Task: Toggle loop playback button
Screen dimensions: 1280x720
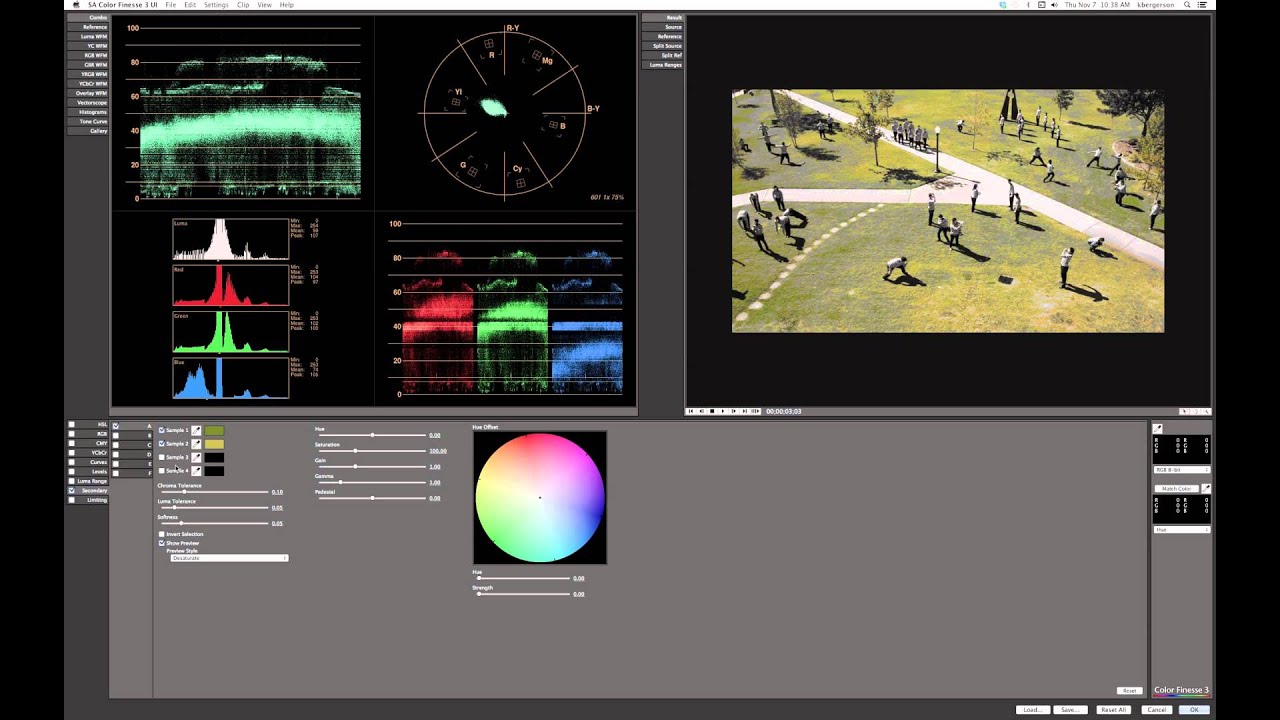Action: pyautogui.click(x=756, y=411)
